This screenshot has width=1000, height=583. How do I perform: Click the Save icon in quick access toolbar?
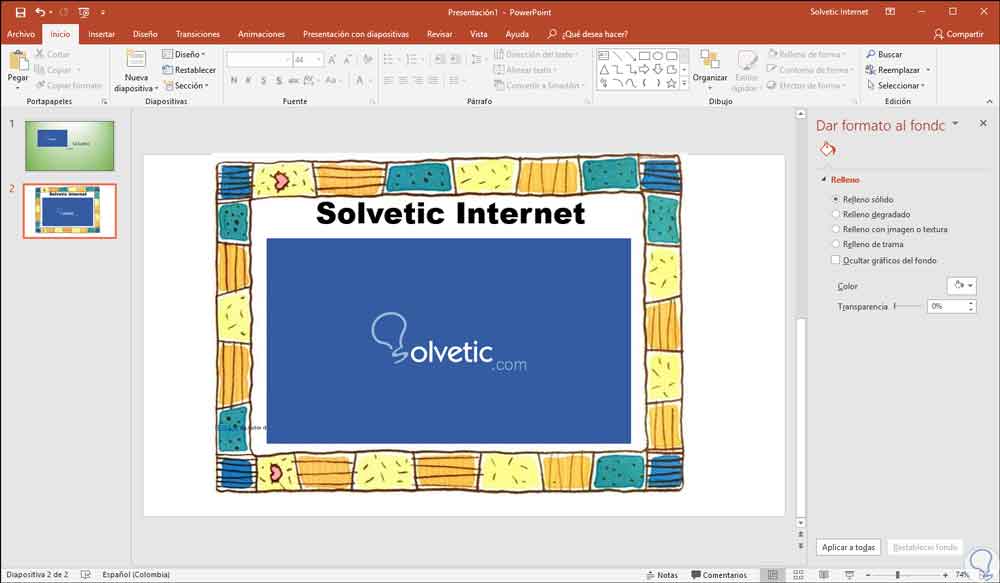[20, 12]
